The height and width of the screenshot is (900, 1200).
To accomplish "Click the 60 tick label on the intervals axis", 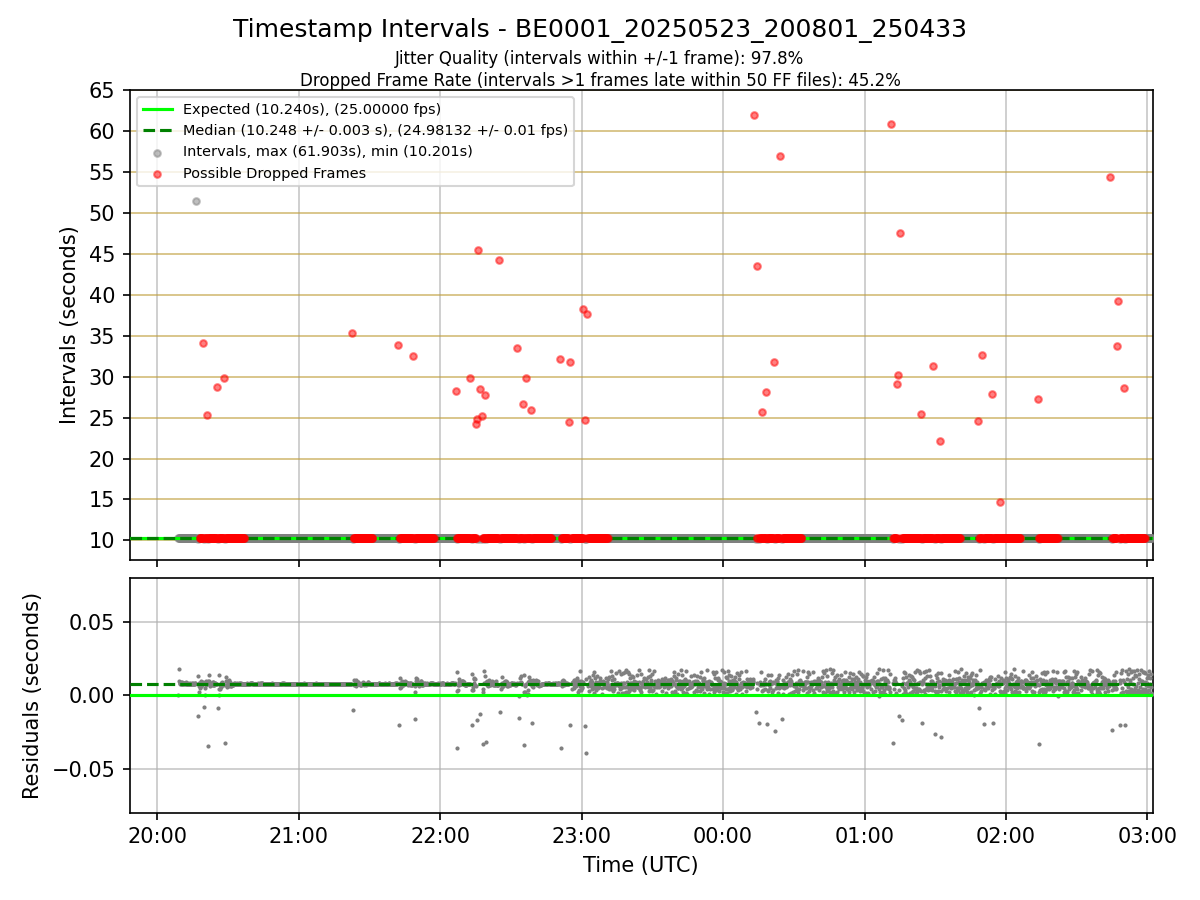I will 103,132.
